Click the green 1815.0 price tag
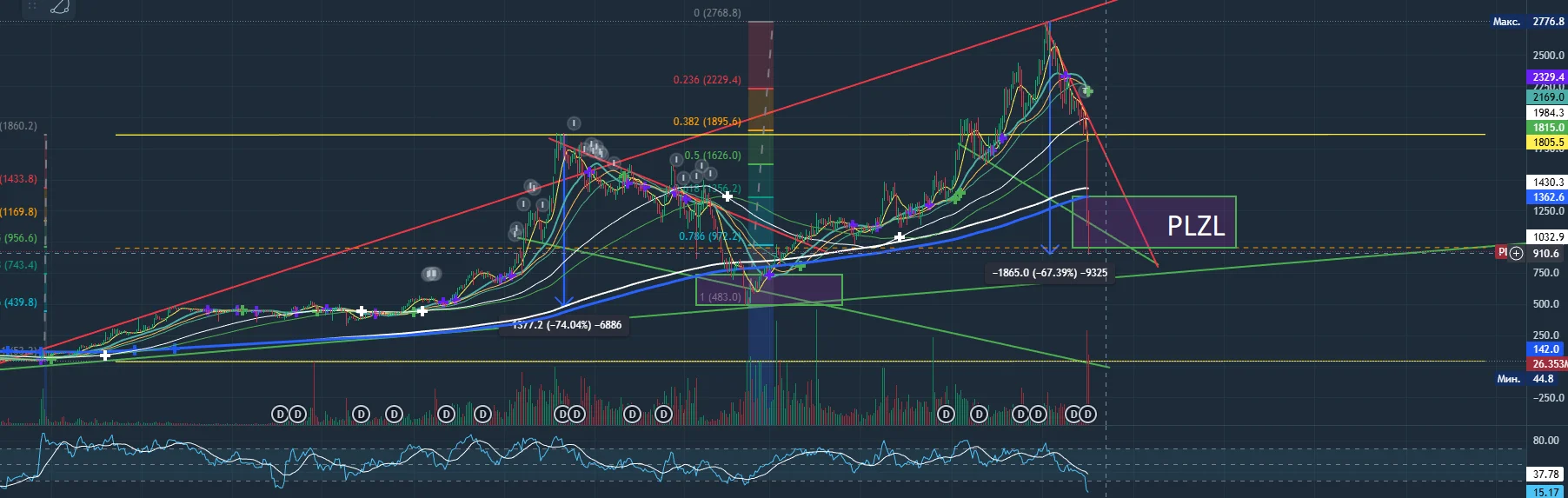The width and height of the screenshot is (1568, 498). (1547, 128)
